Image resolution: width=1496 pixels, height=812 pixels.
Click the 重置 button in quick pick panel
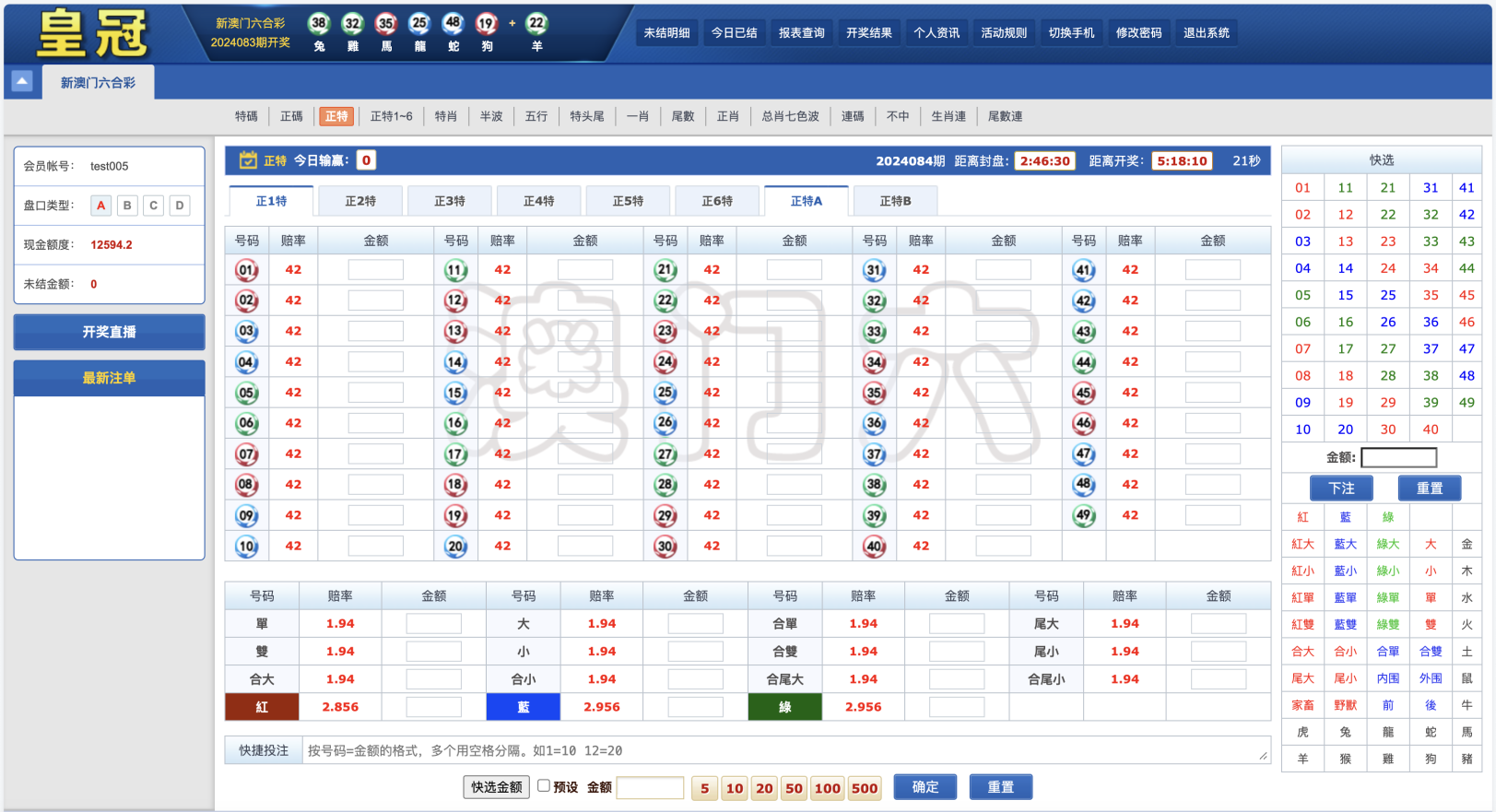(x=1430, y=488)
